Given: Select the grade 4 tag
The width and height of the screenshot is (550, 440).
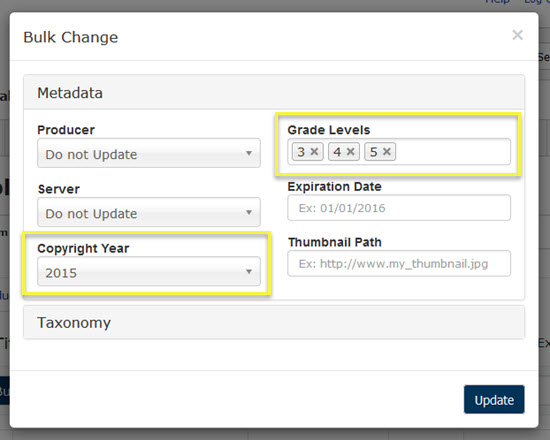Looking at the screenshot, I should (x=337, y=152).
